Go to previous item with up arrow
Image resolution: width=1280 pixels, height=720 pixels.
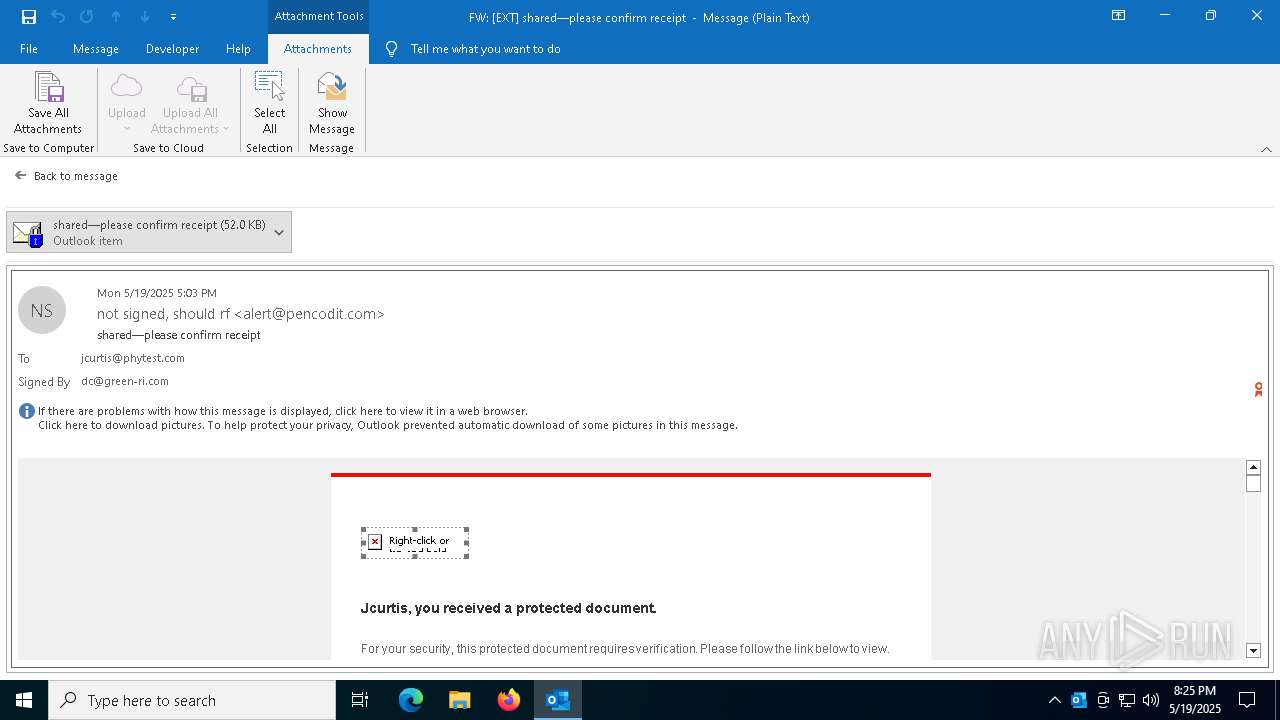(x=116, y=17)
